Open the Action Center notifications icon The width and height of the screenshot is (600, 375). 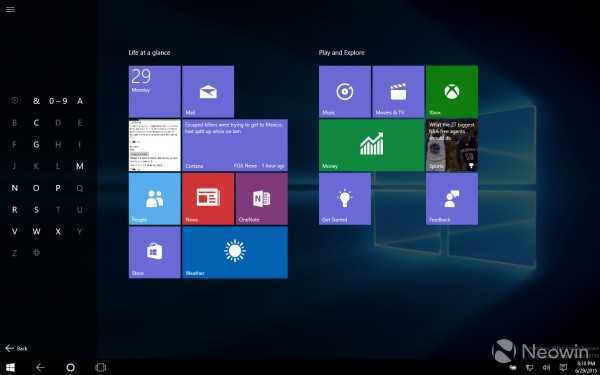(x=562, y=368)
